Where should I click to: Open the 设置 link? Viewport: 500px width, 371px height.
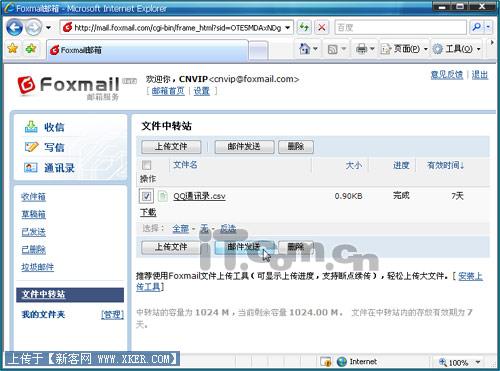(x=202, y=91)
